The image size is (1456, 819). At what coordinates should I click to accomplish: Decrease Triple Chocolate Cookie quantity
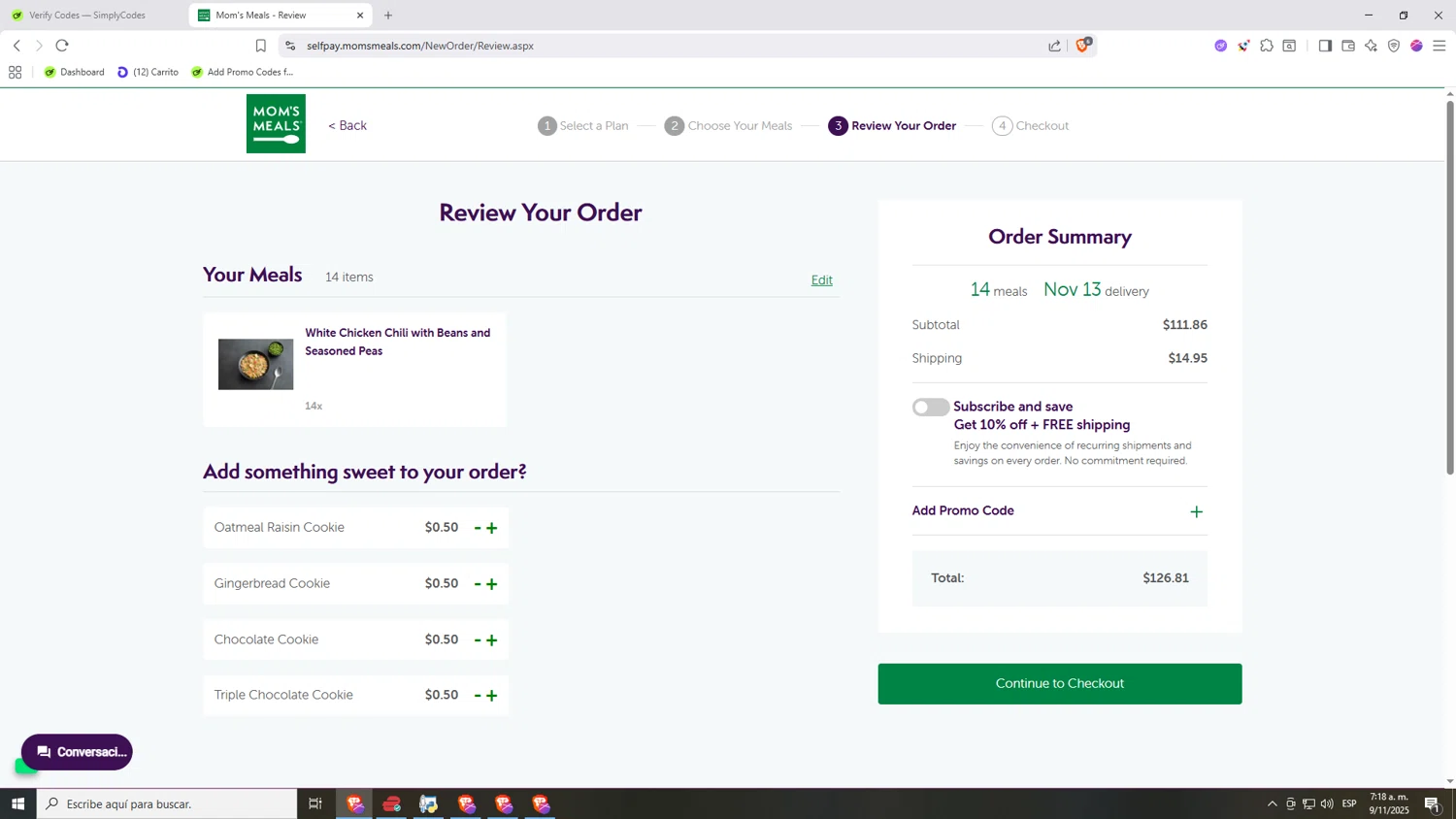point(478,696)
